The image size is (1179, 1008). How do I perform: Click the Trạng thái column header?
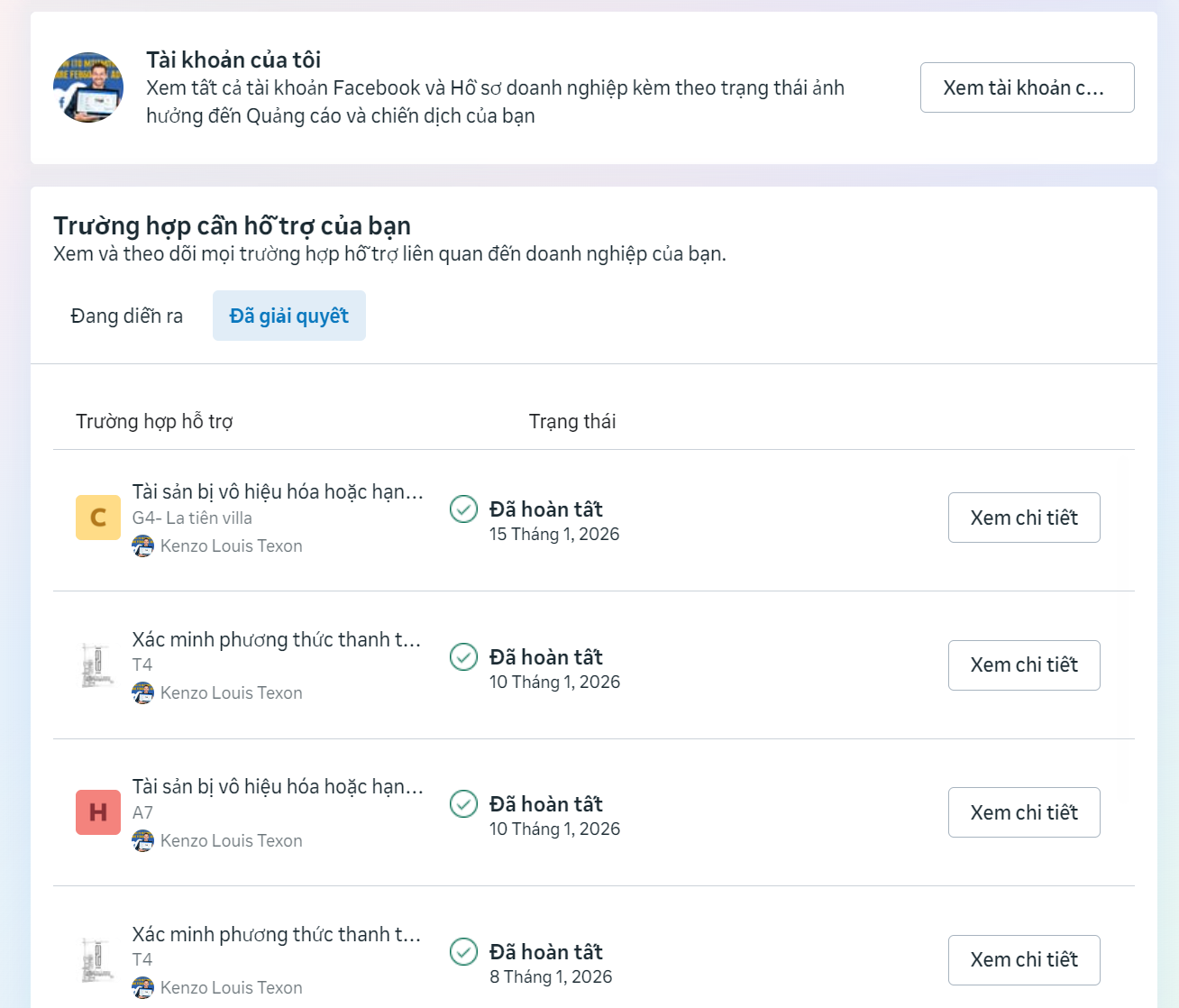click(571, 421)
